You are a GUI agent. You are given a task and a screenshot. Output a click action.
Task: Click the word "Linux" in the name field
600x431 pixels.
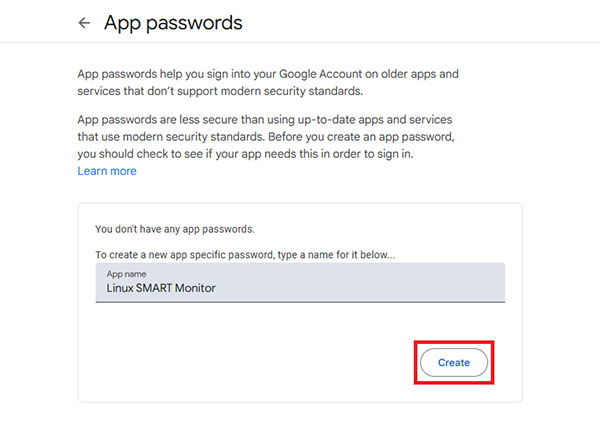[124, 288]
